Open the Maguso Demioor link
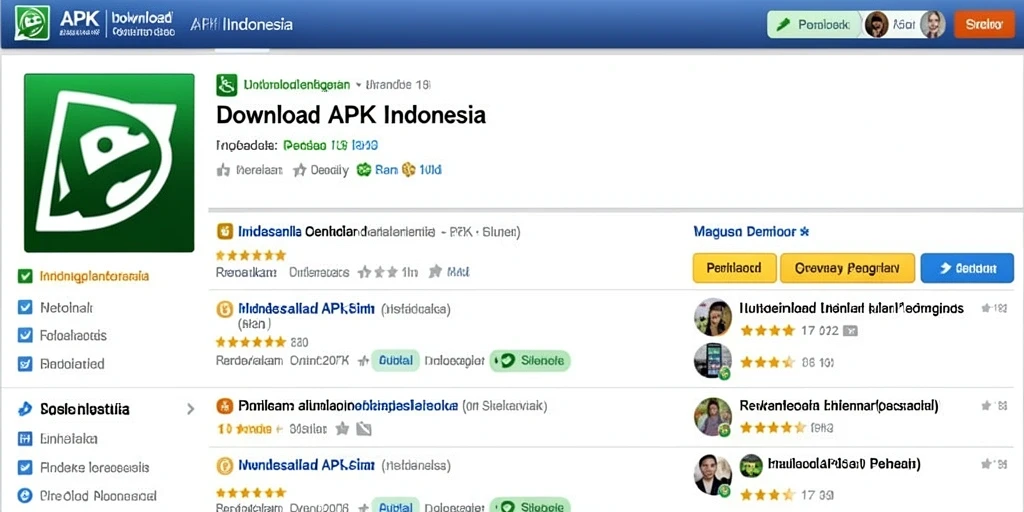This screenshot has height=512, width=1024. (751, 231)
